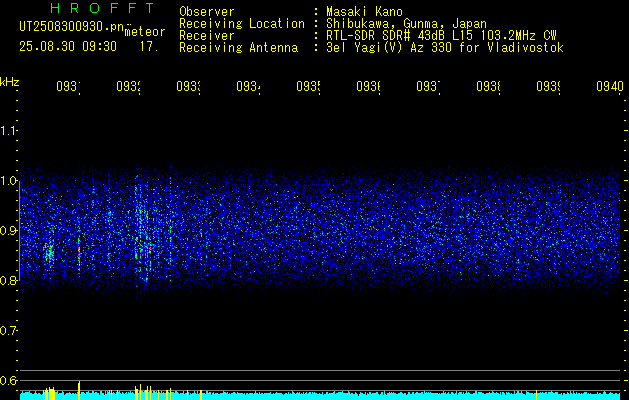
Task: Click the tall yellow spike in bottom level graph
Action: 79,390
